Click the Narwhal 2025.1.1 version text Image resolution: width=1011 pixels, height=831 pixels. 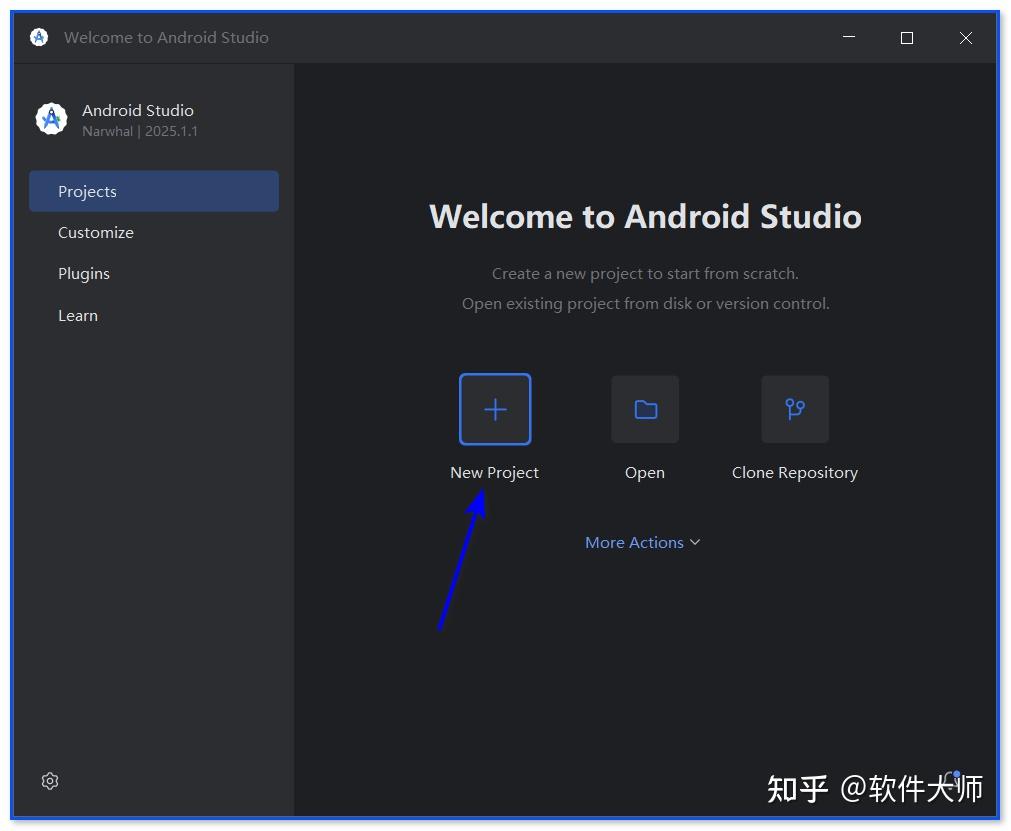pyautogui.click(x=139, y=131)
